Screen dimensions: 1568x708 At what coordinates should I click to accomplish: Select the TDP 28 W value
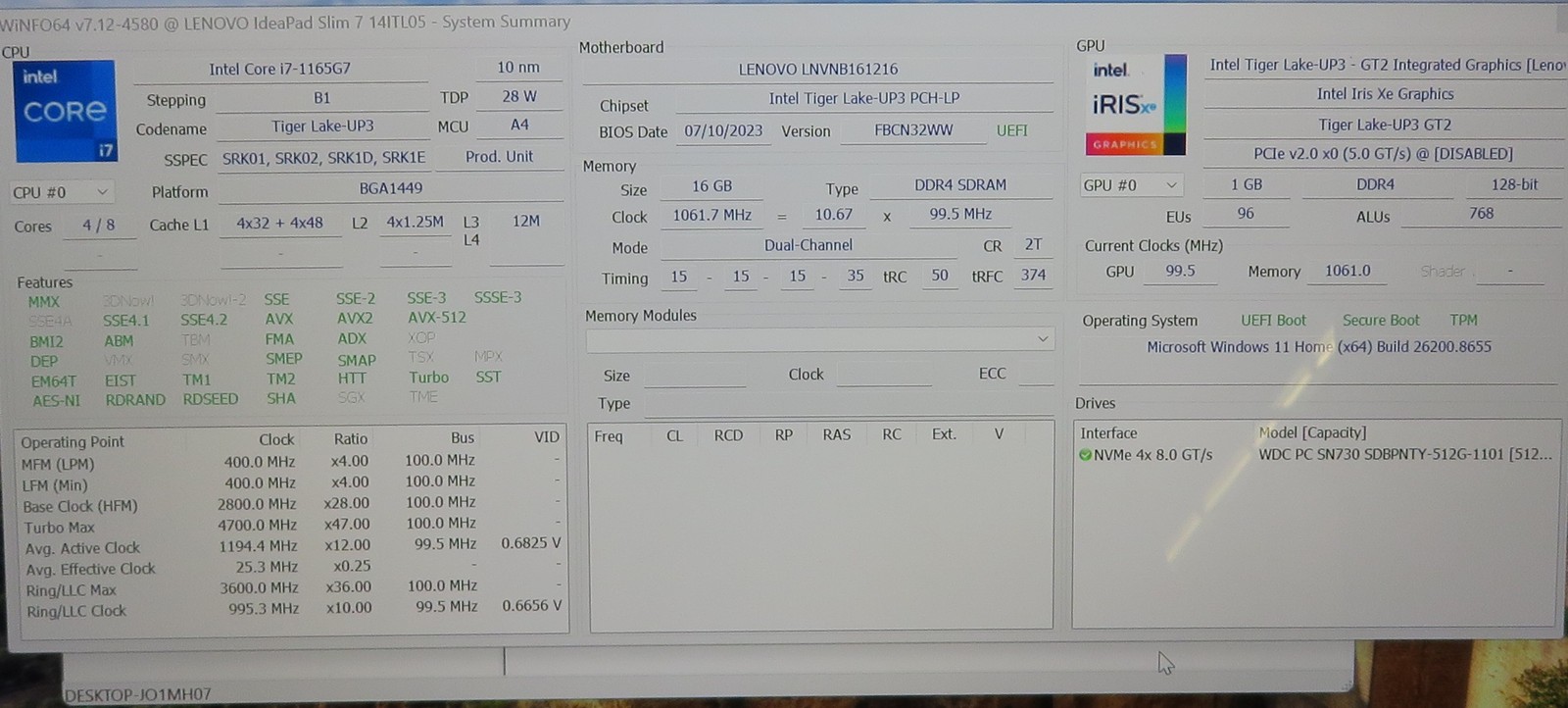click(x=518, y=97)
